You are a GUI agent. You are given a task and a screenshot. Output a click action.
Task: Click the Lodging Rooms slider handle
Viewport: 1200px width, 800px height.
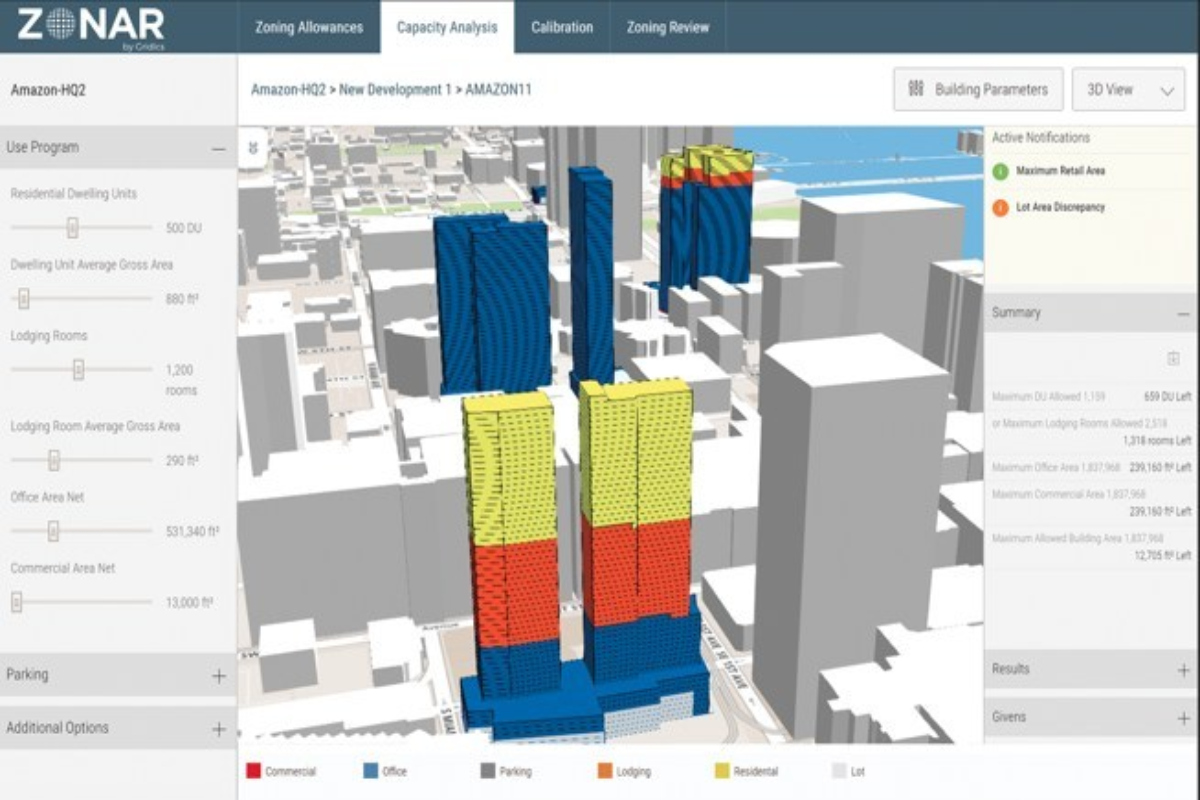pyautogui.click(x=78, y=369)
